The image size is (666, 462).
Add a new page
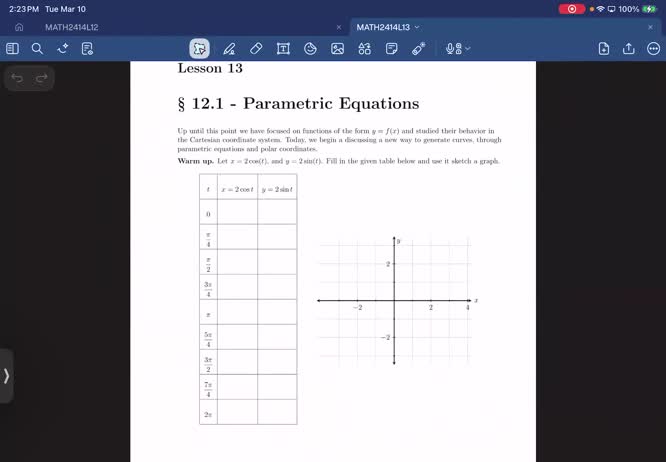(604, 48)
